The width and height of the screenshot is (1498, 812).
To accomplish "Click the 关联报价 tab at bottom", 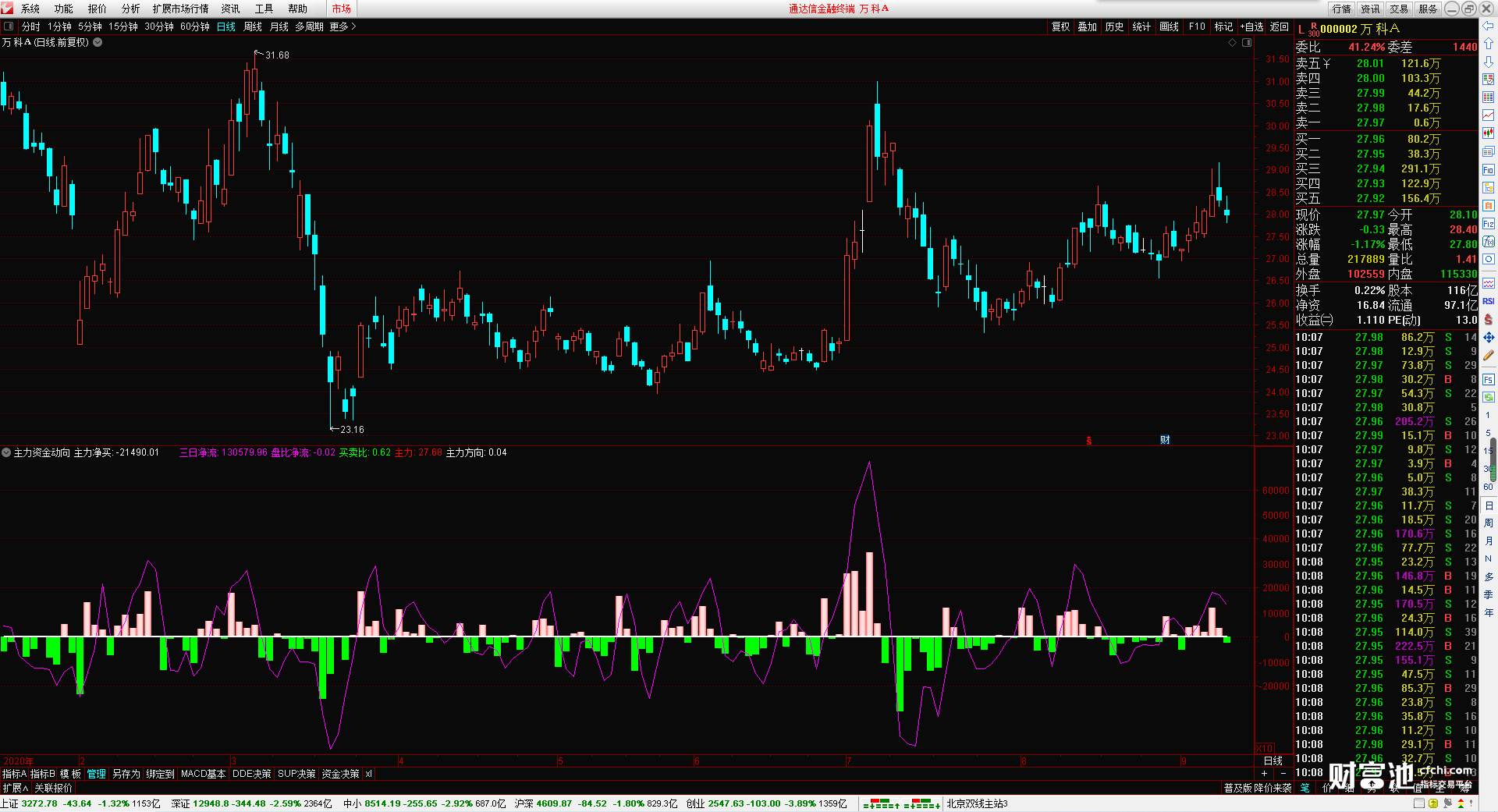I will 53,788.
